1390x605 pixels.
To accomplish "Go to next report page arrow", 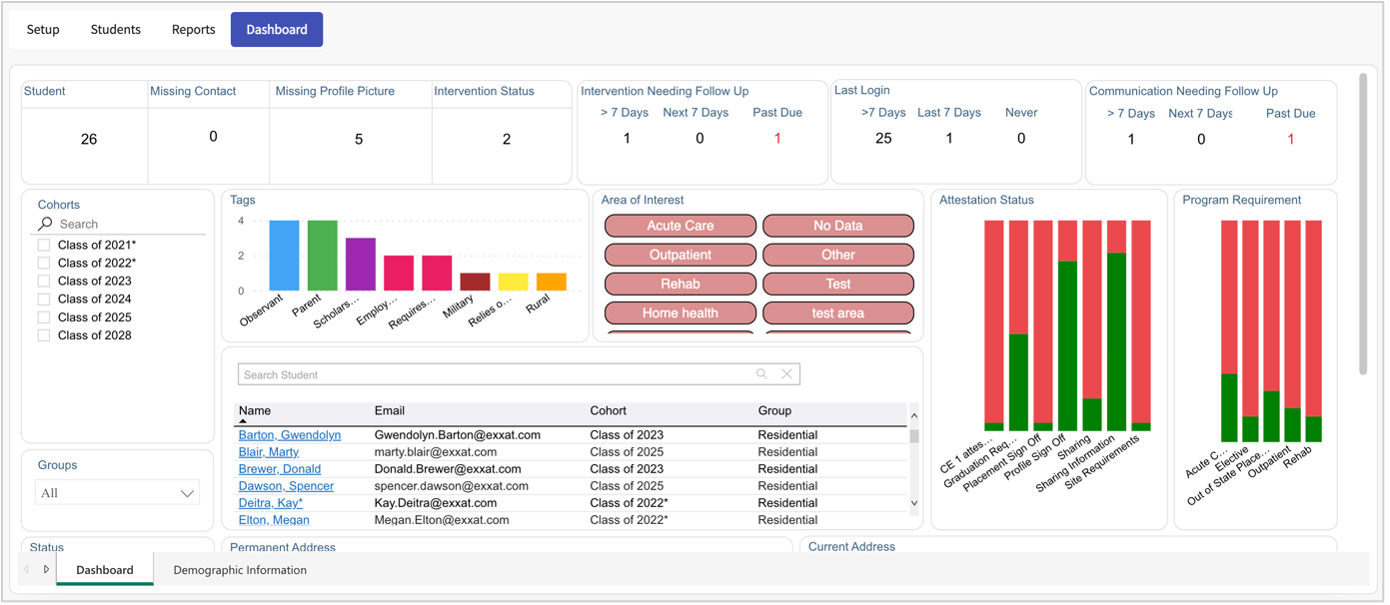I will point(46,569).
